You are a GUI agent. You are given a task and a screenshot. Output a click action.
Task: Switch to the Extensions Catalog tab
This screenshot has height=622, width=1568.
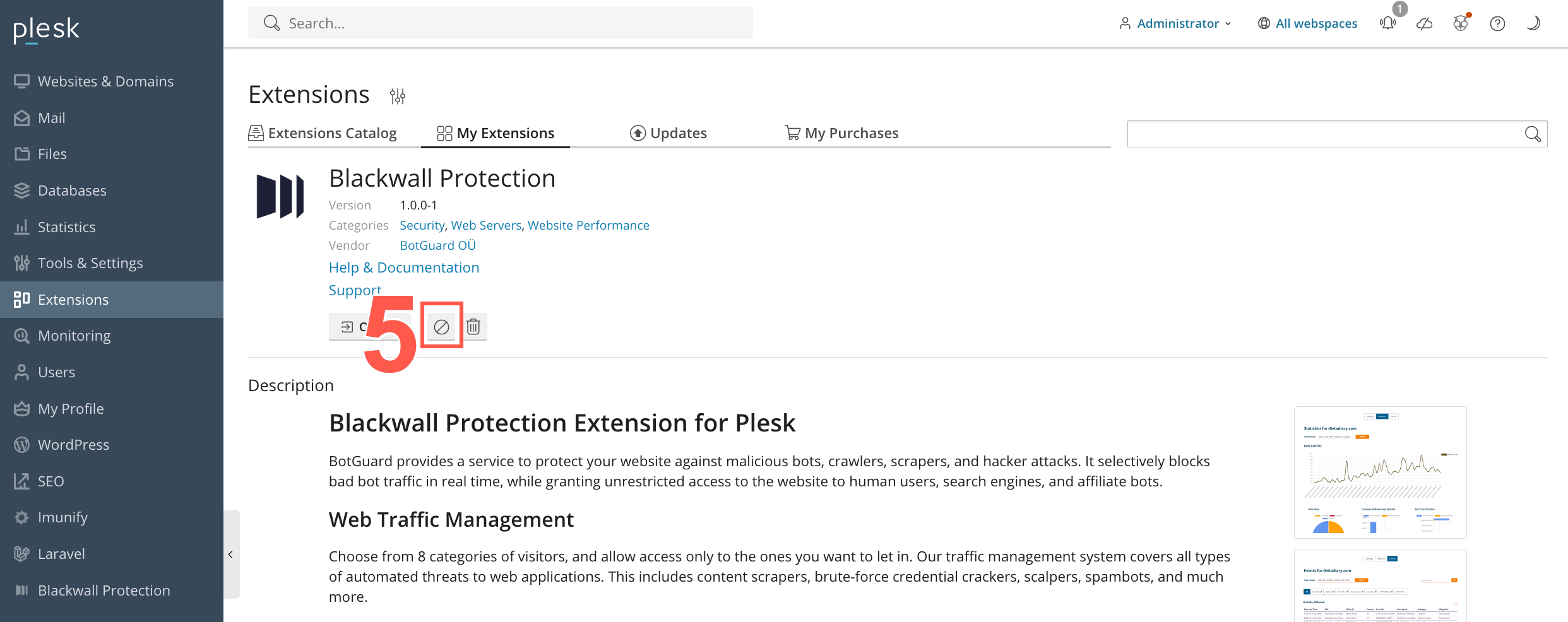[x=323, y=133]
